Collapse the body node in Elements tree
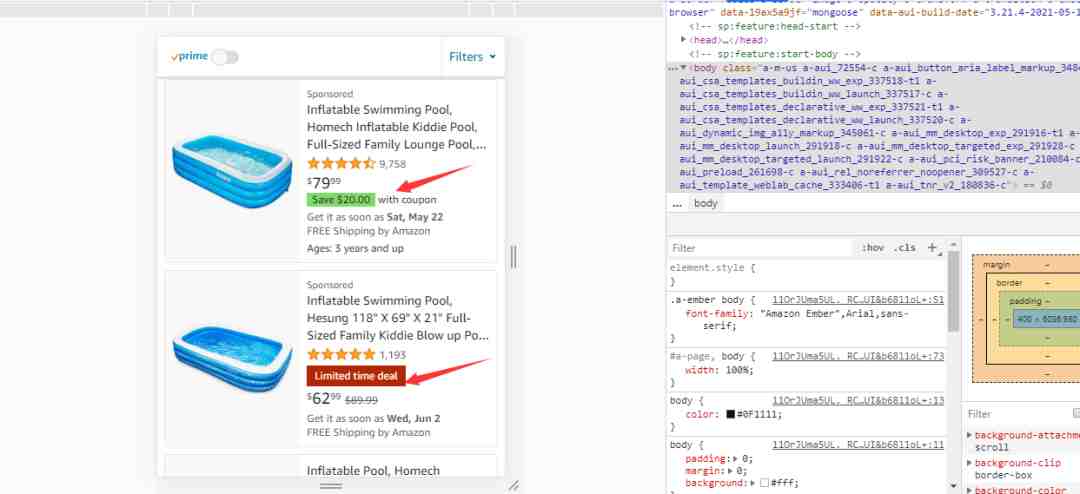This screenshot has height=494, width=1080. coord(683,68)
